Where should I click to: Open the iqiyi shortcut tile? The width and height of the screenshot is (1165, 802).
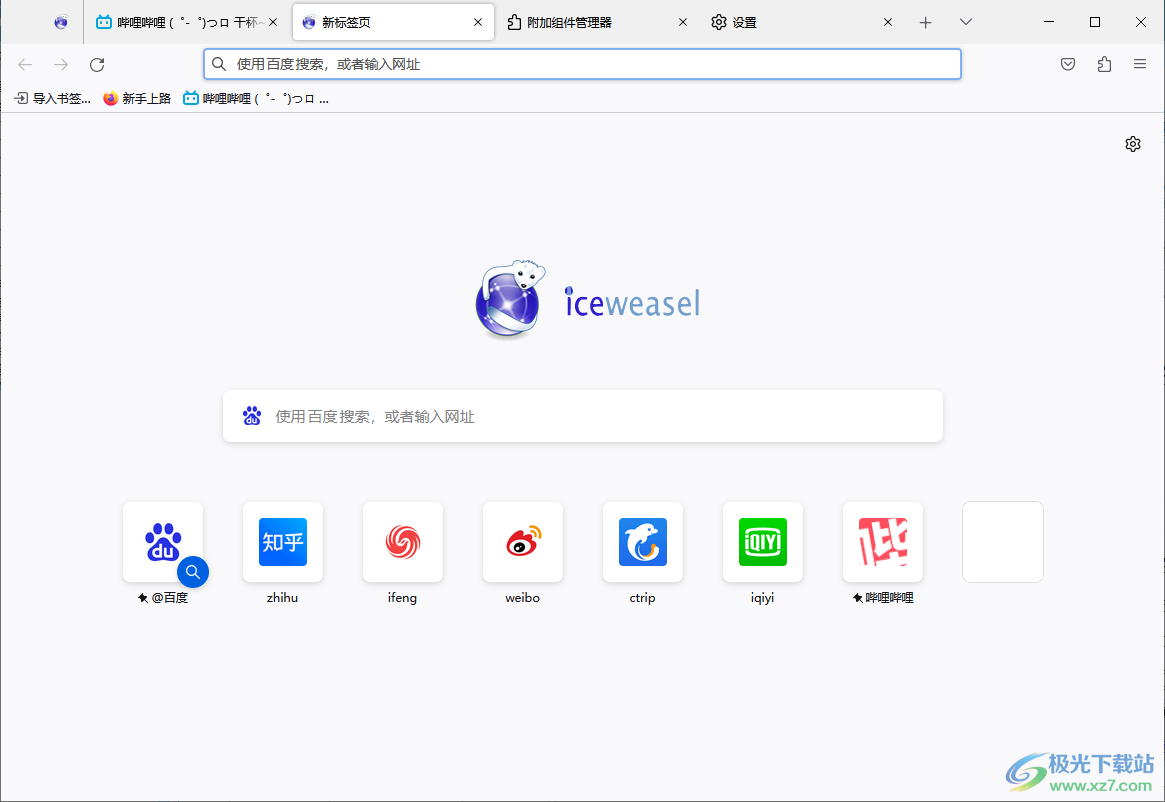click(x=762, y=542)
